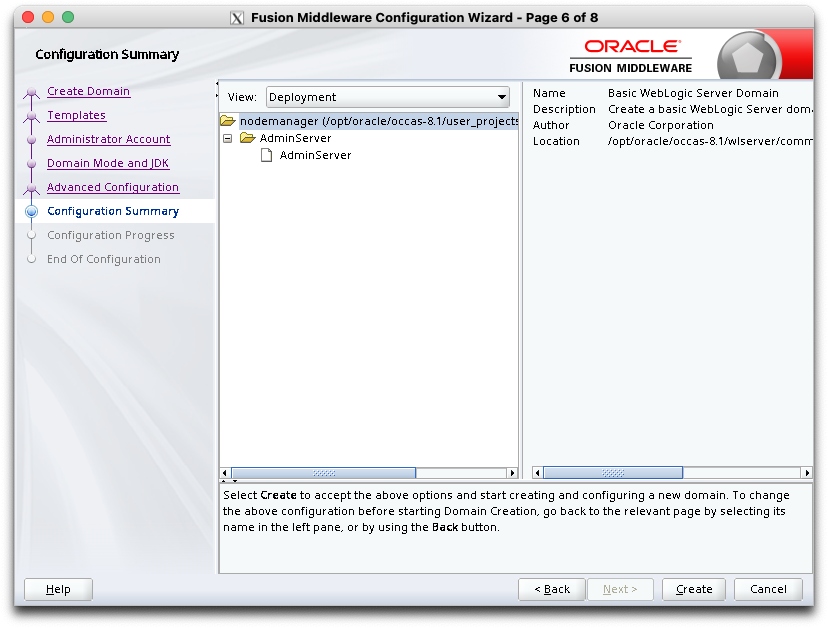Cancel the configuration wizard
This screenshot has width=828, height=628.
tap(768, 589)
